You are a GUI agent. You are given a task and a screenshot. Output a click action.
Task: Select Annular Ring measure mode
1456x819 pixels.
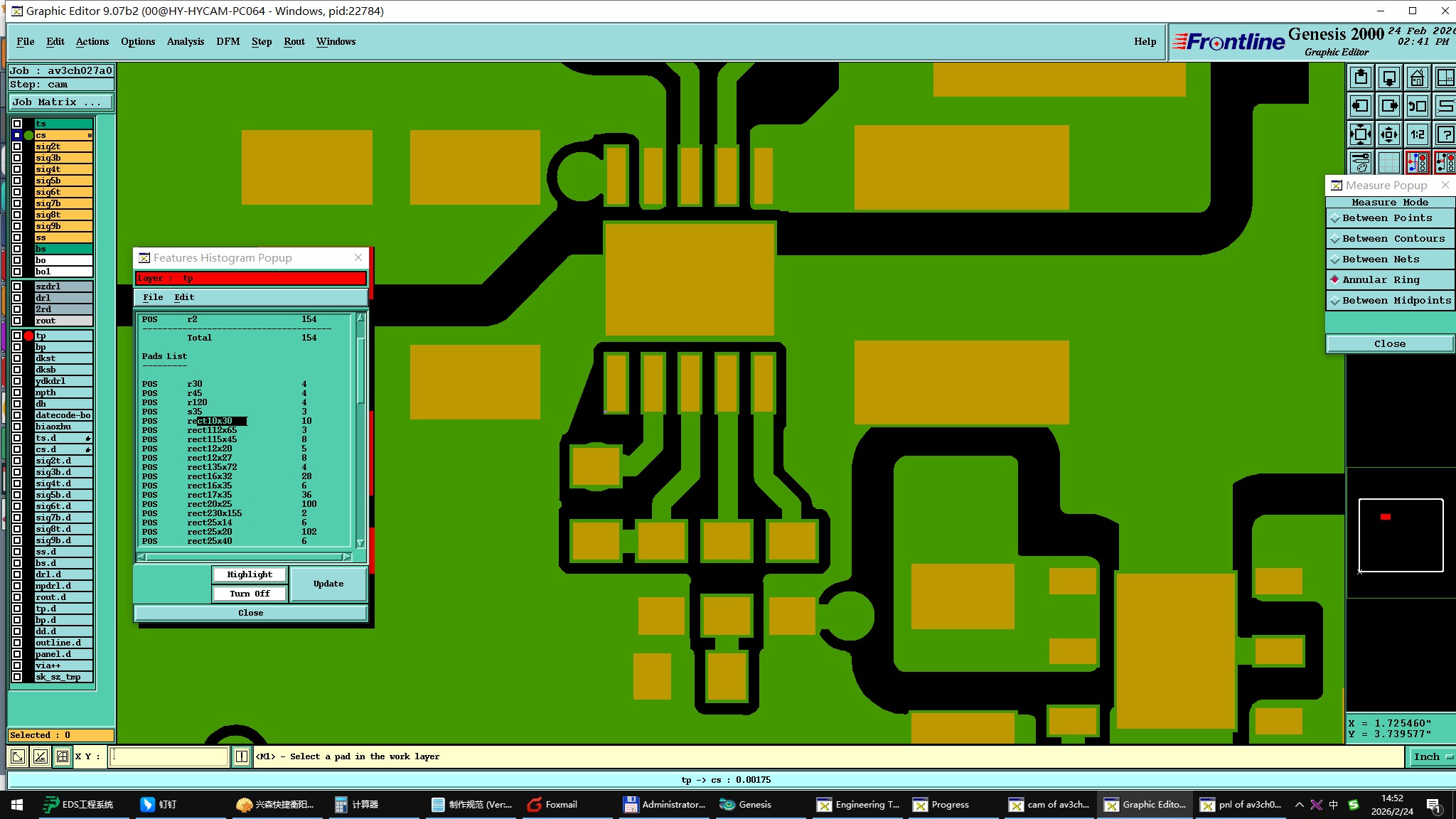click(1381, 279)
